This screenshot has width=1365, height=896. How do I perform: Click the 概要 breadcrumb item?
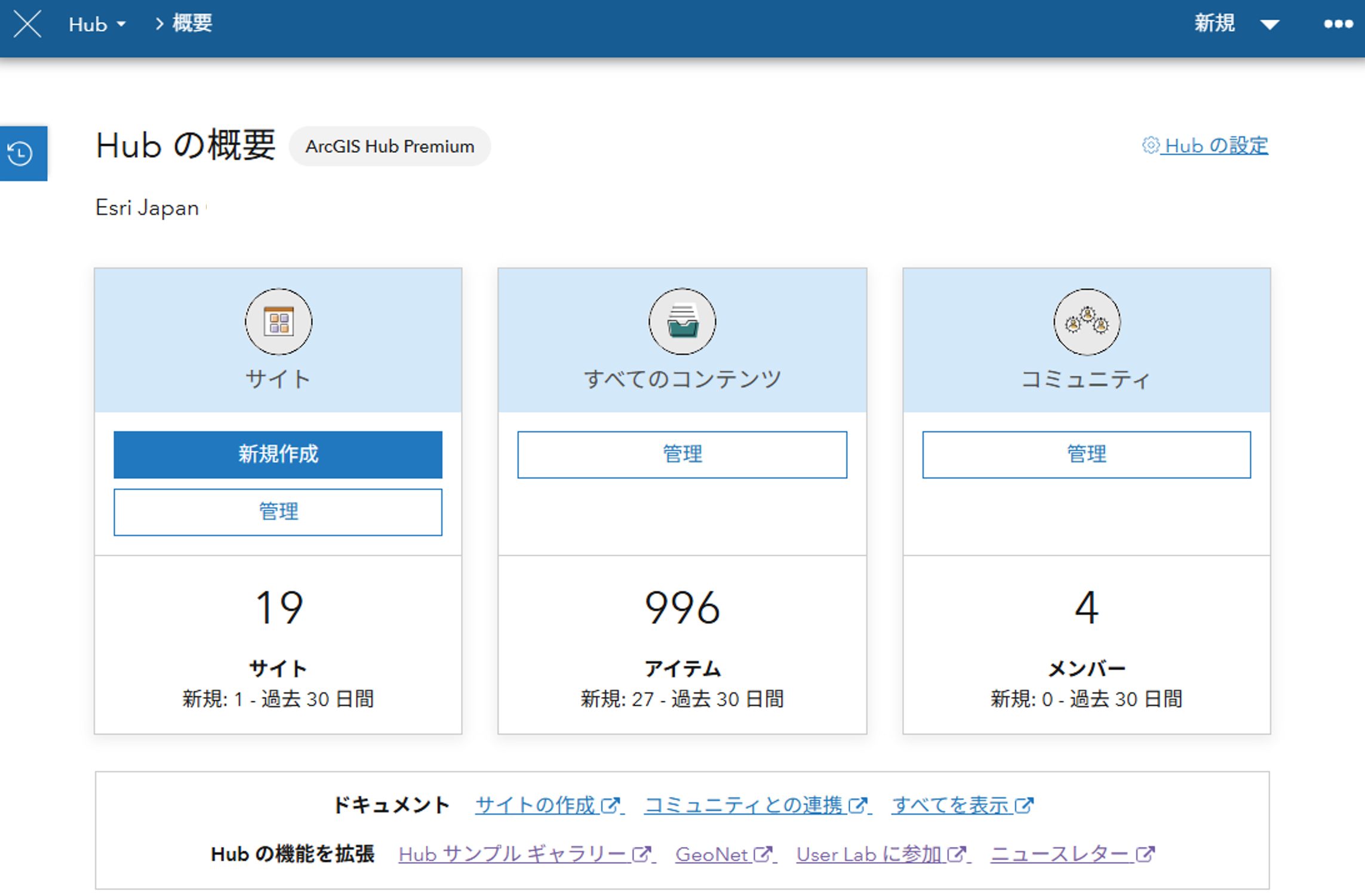(x=192, y=24)
